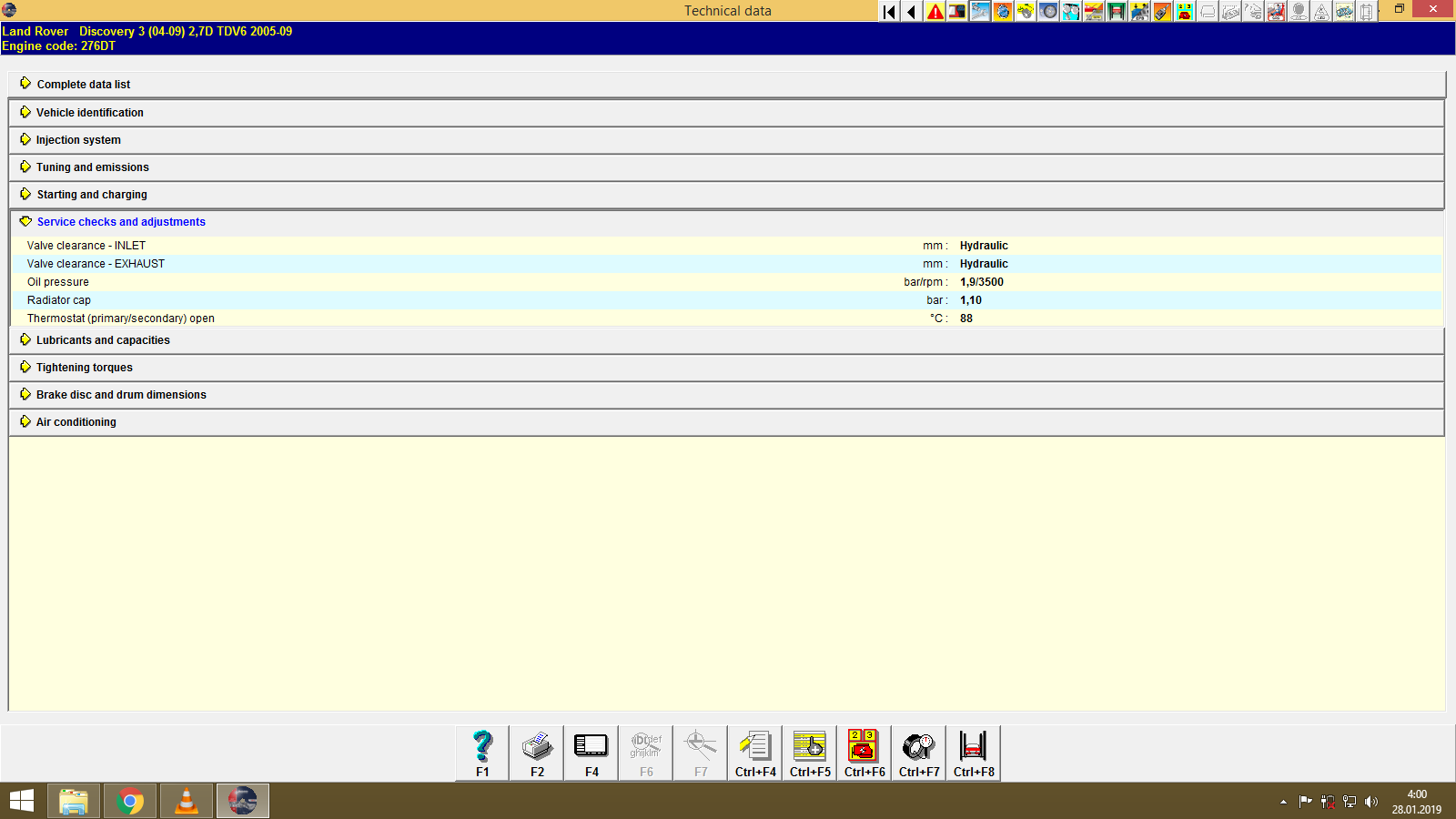
Task: Open Brake disc and drum dimensions
Action: click(120, 394)
